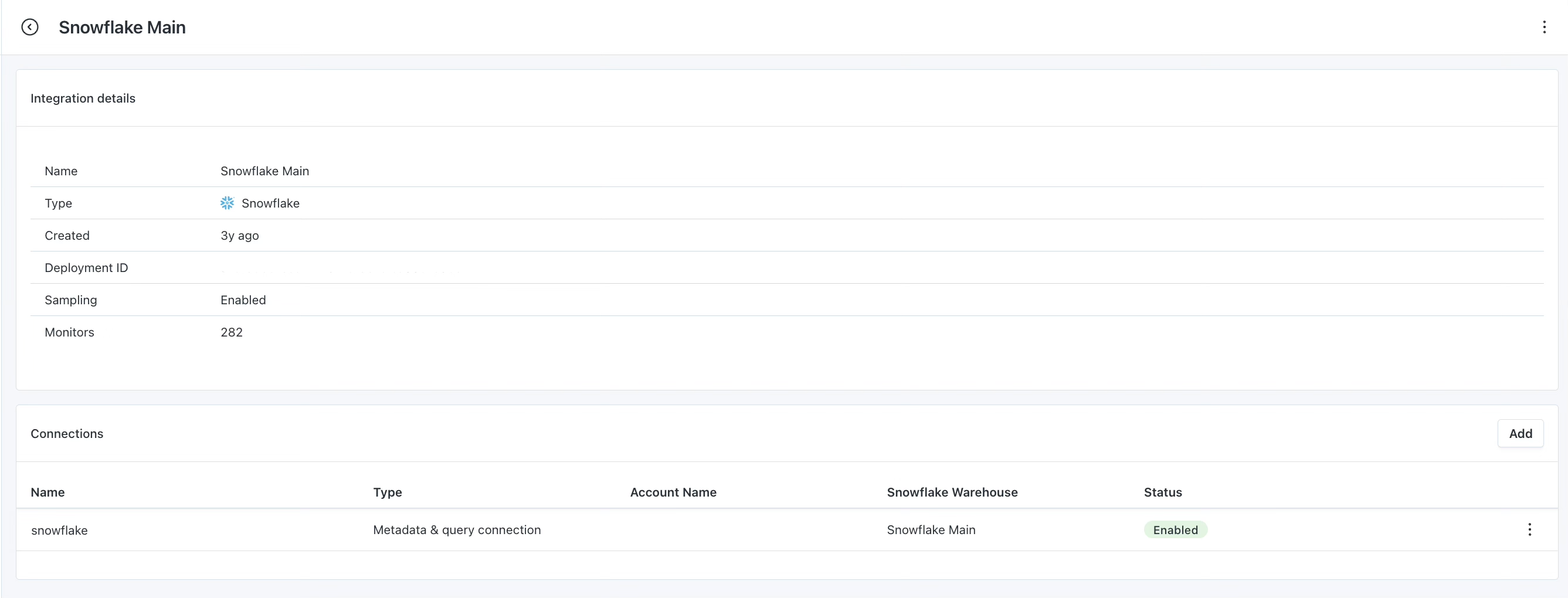Viewport: 1568px width, 598px height.
Task: Open the snowflake connection row actions menu
Action: pyautogui.click(x=1529, y=530)
